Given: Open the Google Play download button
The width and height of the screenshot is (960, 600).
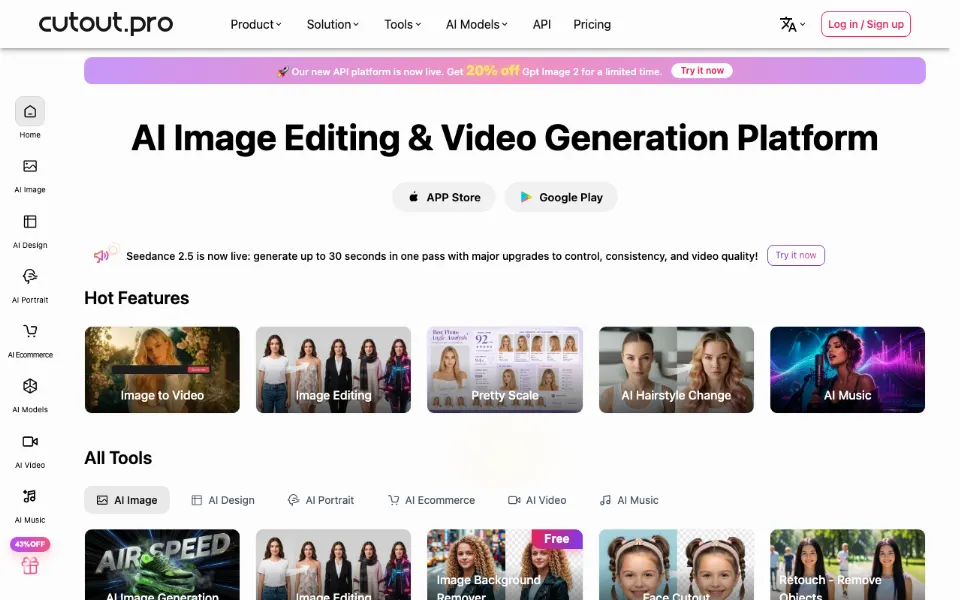Looking at the screenshot, I should pos(561,197).
